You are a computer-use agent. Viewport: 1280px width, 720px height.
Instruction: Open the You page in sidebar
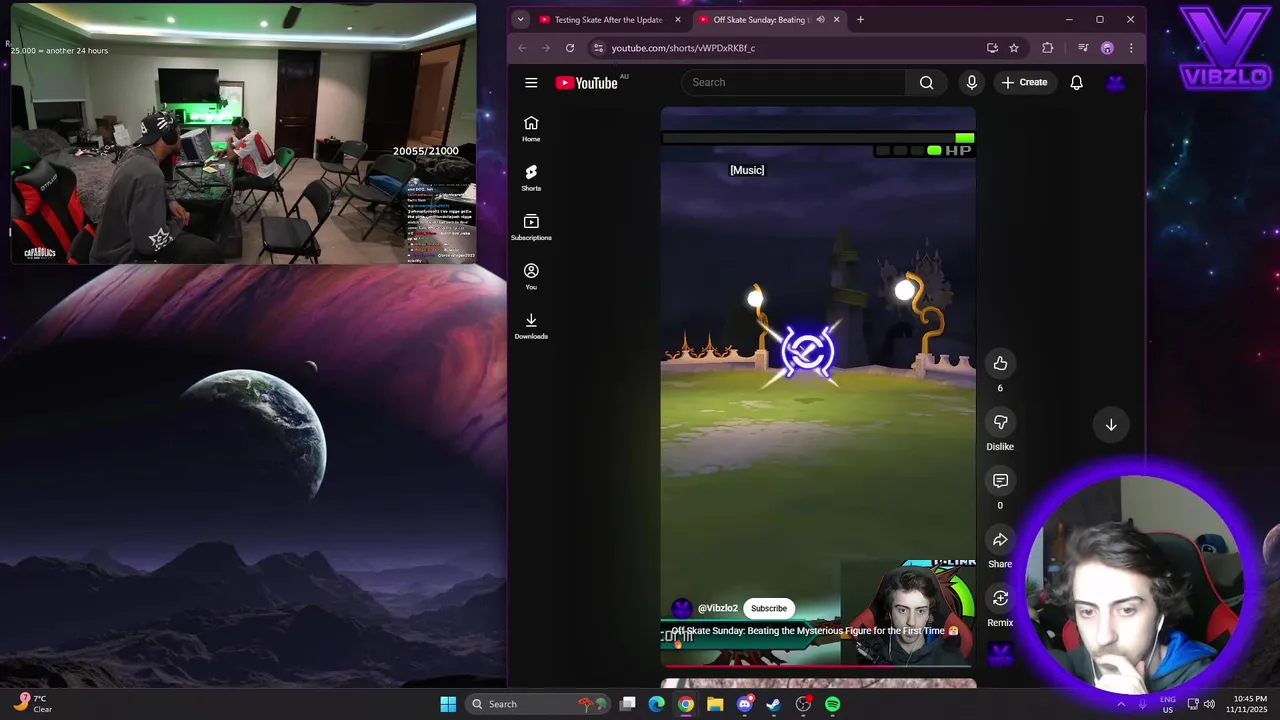(x=531, y=276)
